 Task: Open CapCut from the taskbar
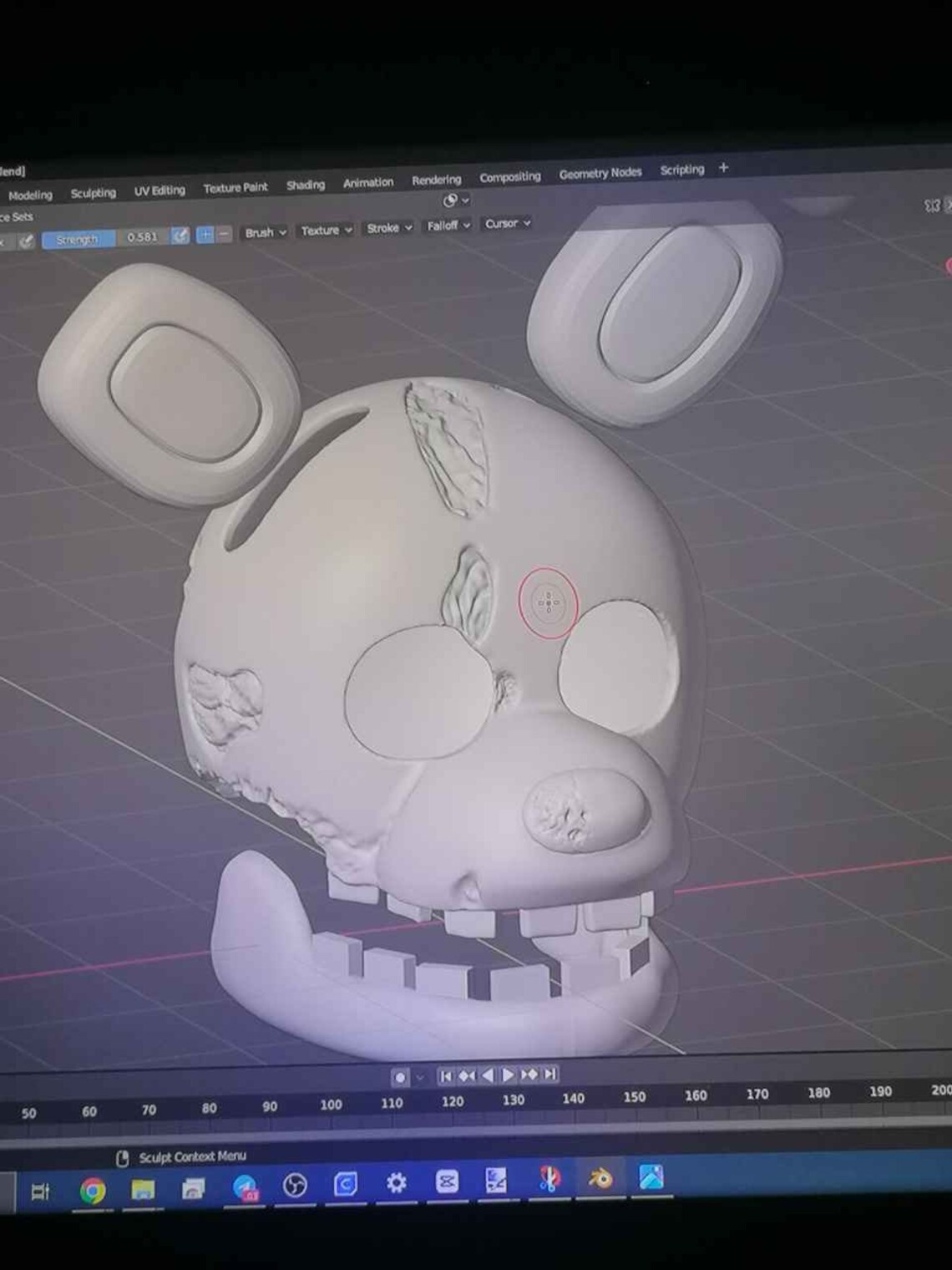[x=447, y=1181]
